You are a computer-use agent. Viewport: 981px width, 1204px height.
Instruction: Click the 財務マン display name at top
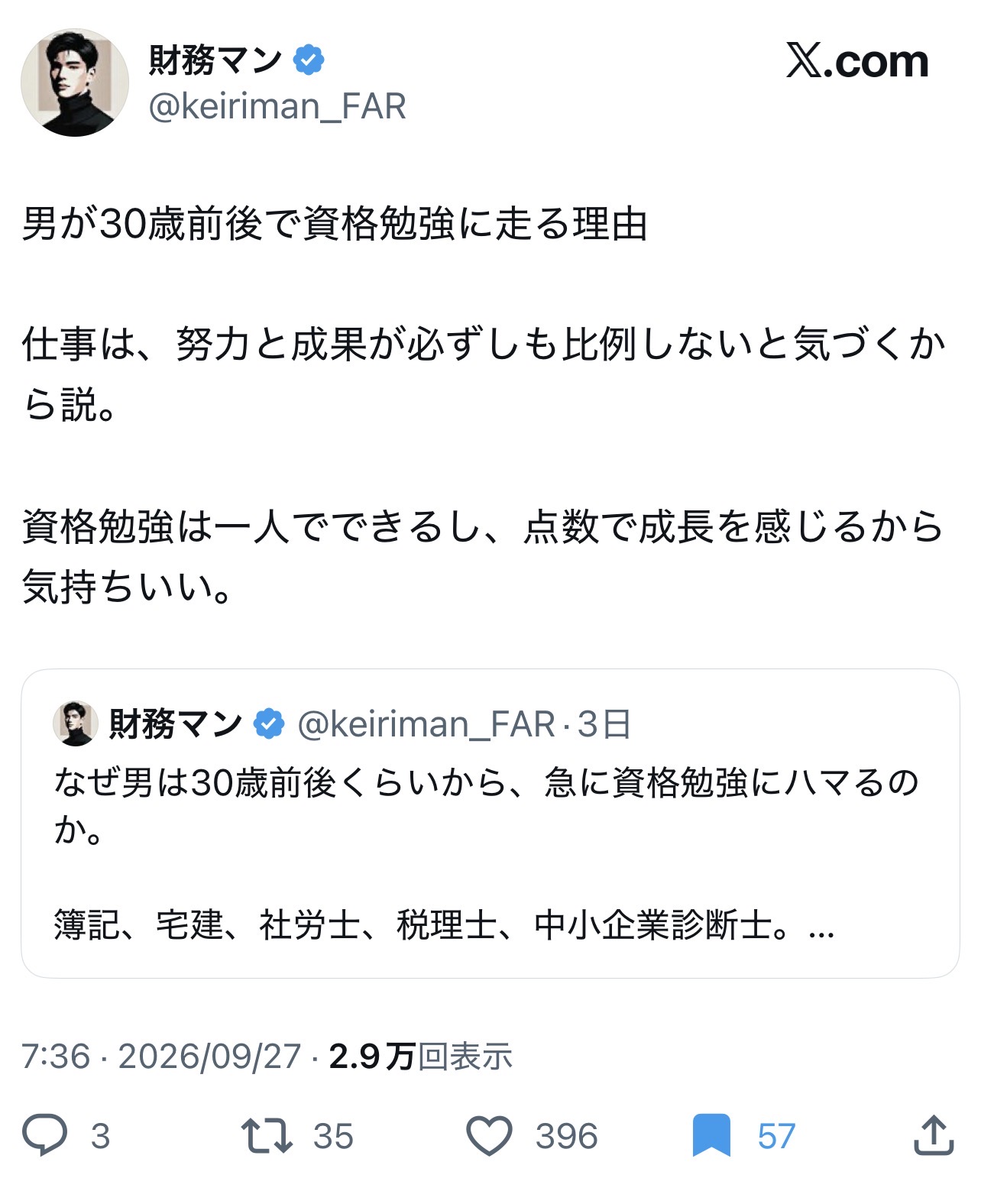[x=215, y=60]
